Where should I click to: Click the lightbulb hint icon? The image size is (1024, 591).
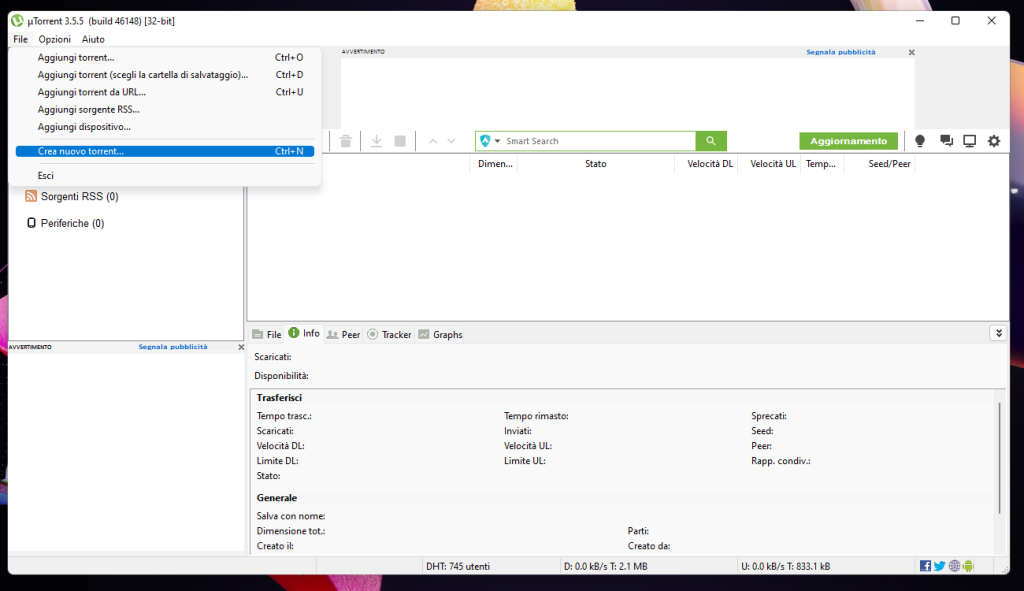[920, 141]
